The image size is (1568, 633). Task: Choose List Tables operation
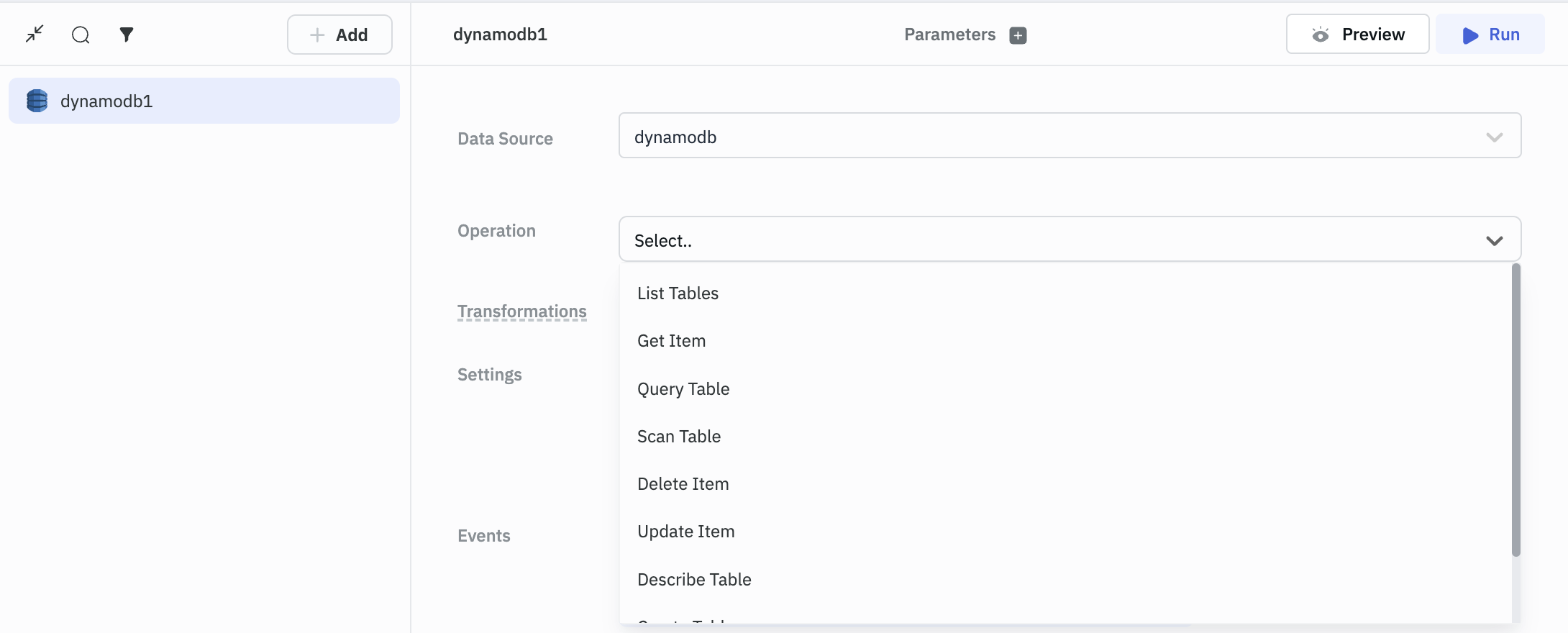click(678, 293)
